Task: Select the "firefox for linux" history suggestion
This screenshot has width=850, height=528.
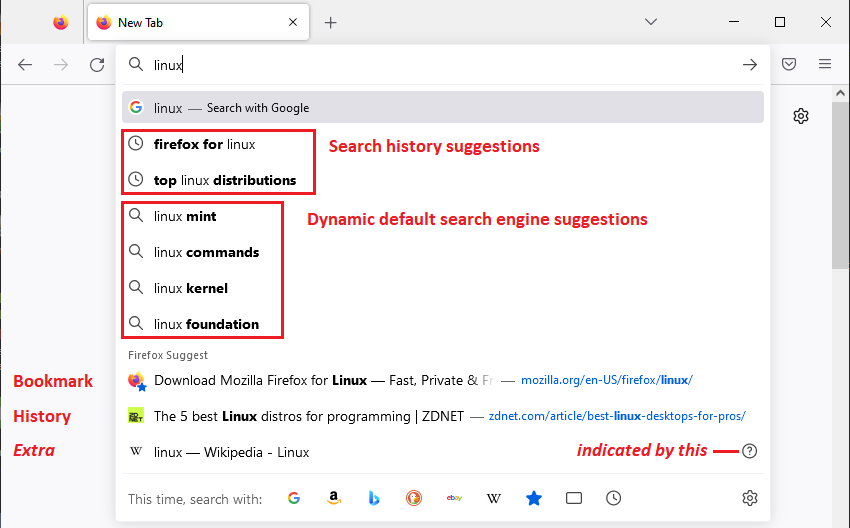Action: 205,144
